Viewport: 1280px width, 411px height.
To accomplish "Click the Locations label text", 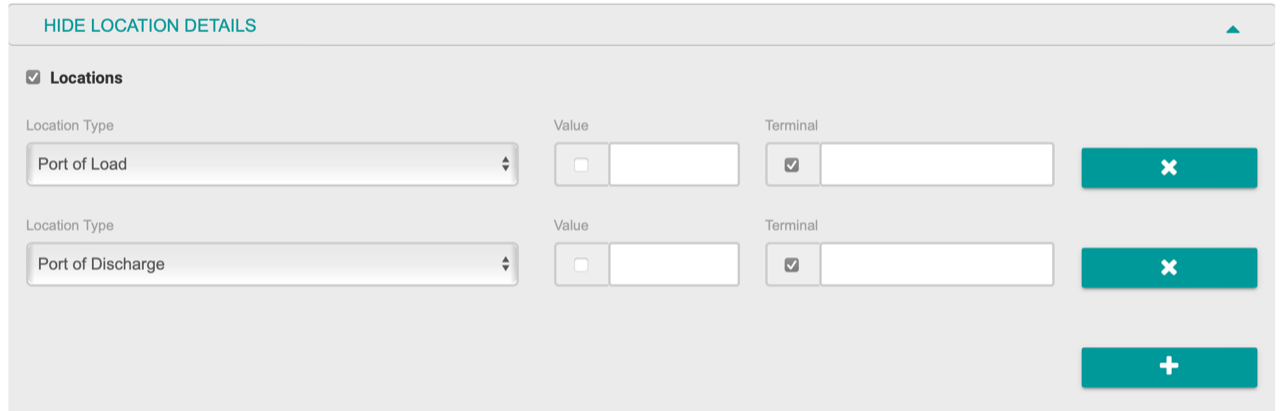I will [x=86, y=78].
